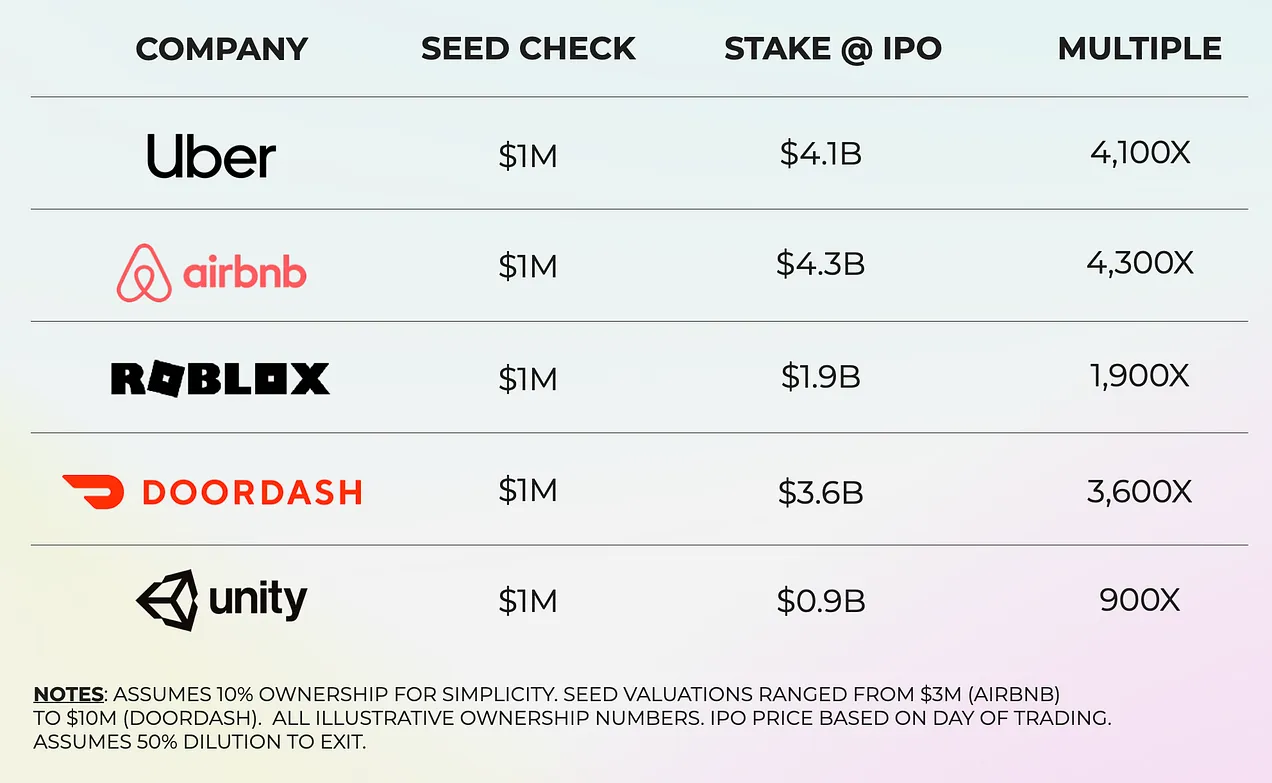Viewport: 1272px width, 783px height.
Task: Click the underlined NOTES label
Action: (x=69, y=694)
